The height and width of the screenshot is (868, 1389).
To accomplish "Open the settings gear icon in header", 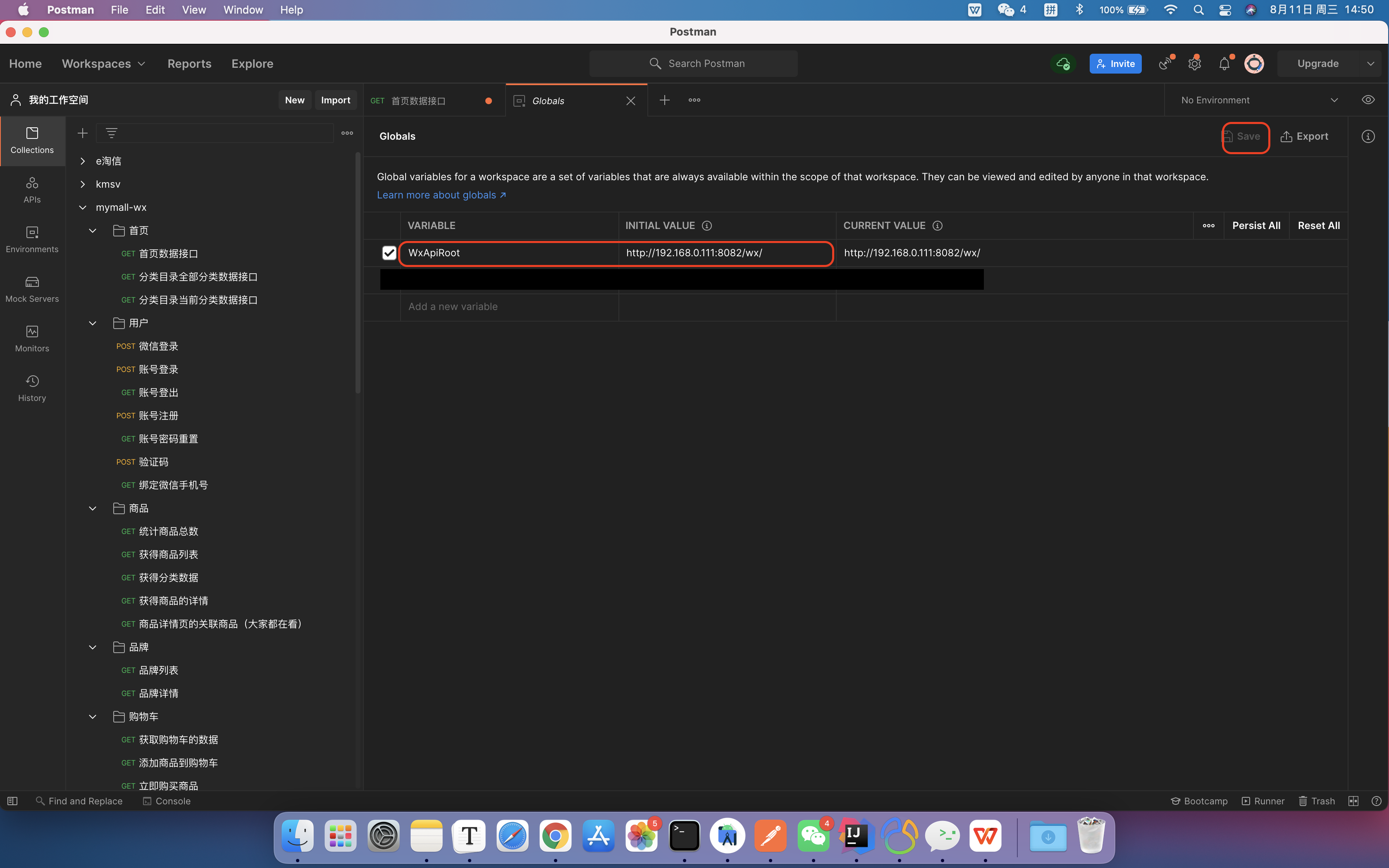I will (1194, 64).
